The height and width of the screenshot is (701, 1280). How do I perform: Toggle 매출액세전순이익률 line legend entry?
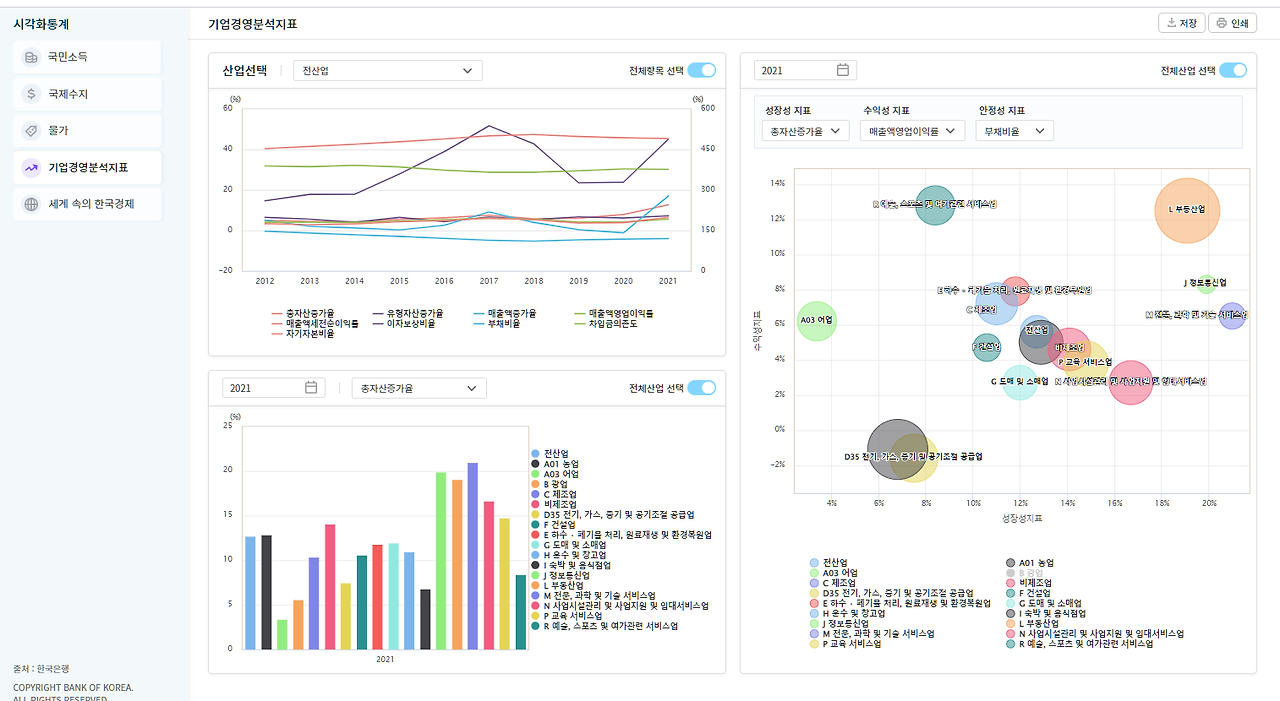point(315,324)
